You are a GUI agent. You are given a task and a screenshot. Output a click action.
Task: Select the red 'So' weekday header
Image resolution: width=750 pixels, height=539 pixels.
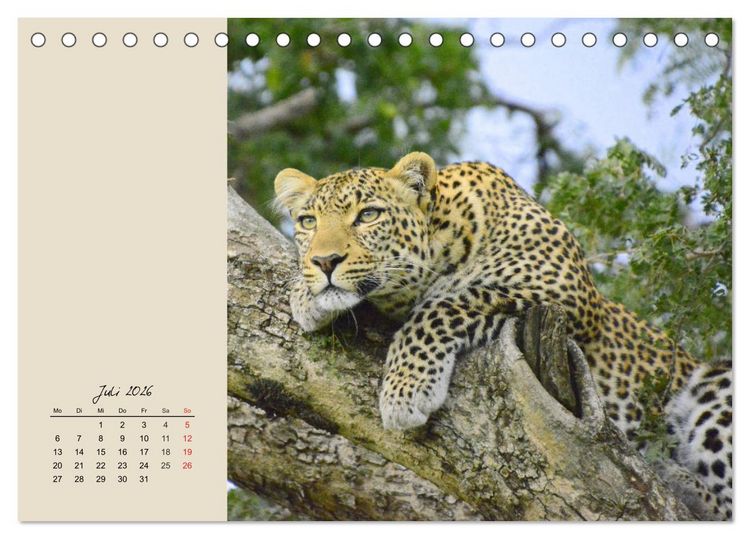(187, 411)
